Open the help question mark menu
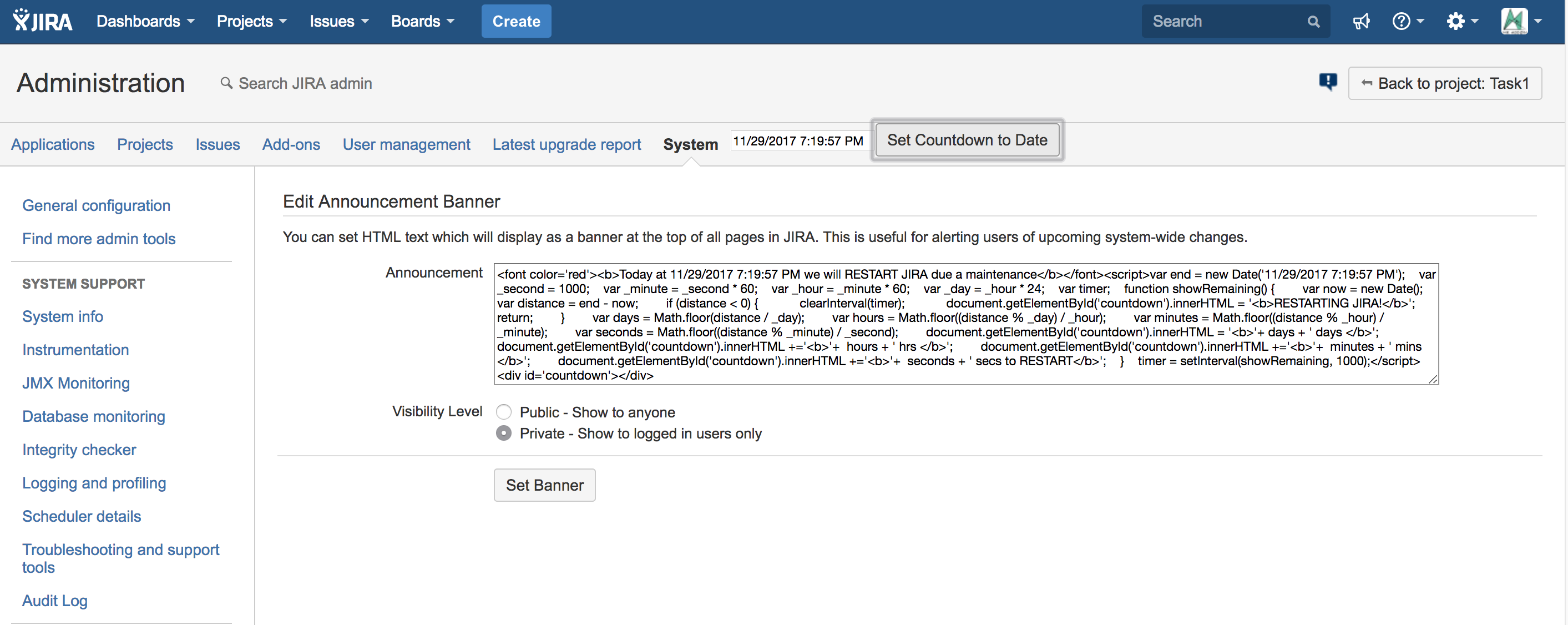This screenshot has width=1568, height=625. 1406,22
